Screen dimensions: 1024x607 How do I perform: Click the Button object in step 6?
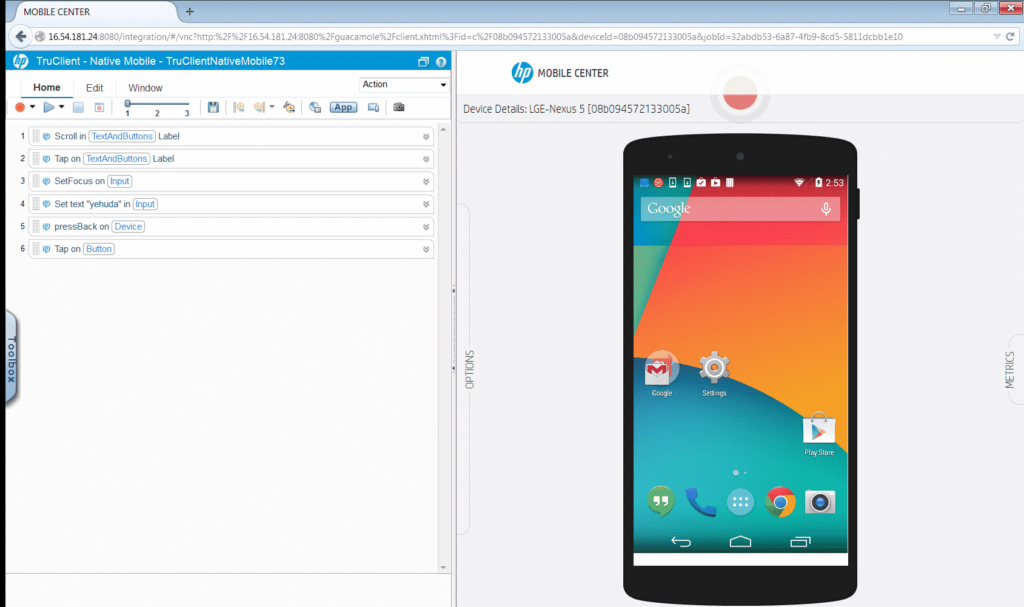point(99,249)
